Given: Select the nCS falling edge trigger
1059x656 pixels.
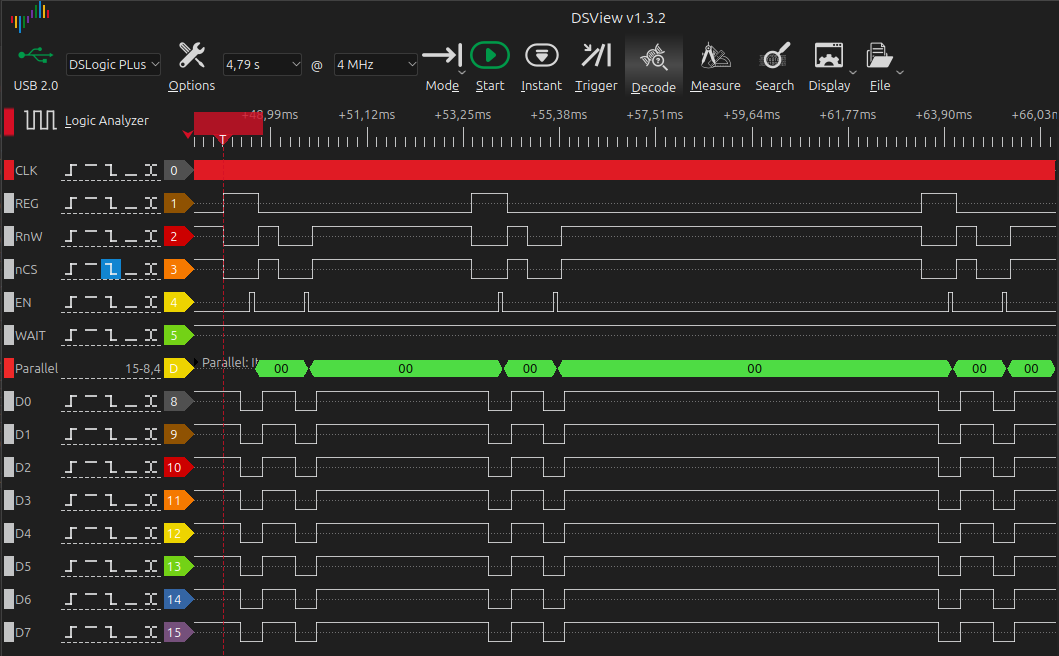Looking at the screenshot, I should click(110, 269).
